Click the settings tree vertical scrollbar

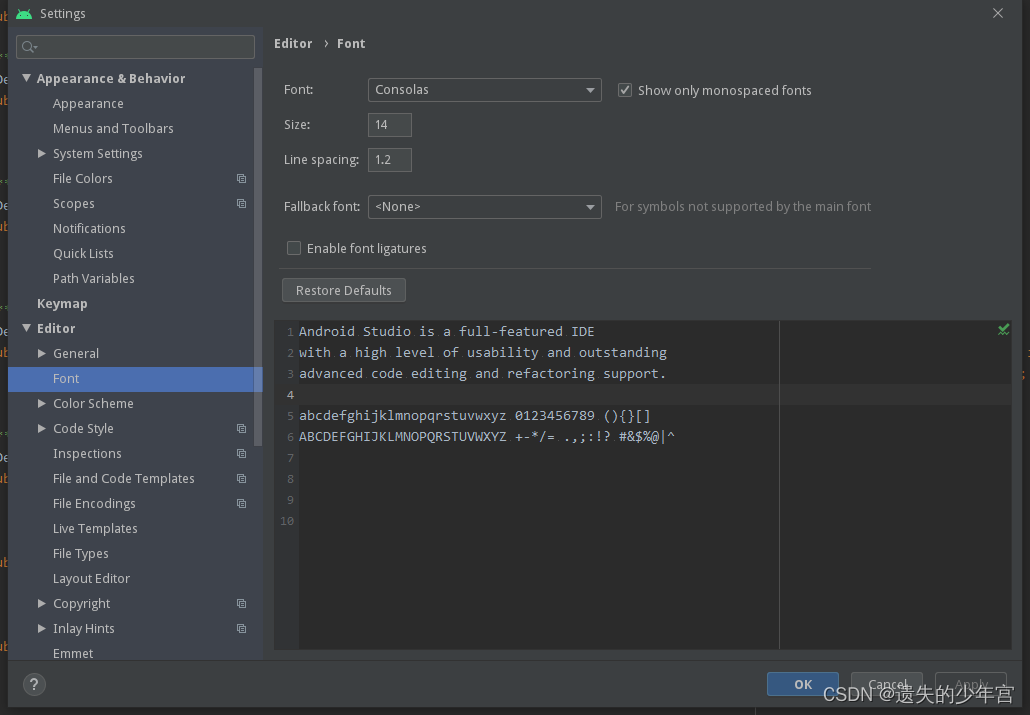(258, 256)
